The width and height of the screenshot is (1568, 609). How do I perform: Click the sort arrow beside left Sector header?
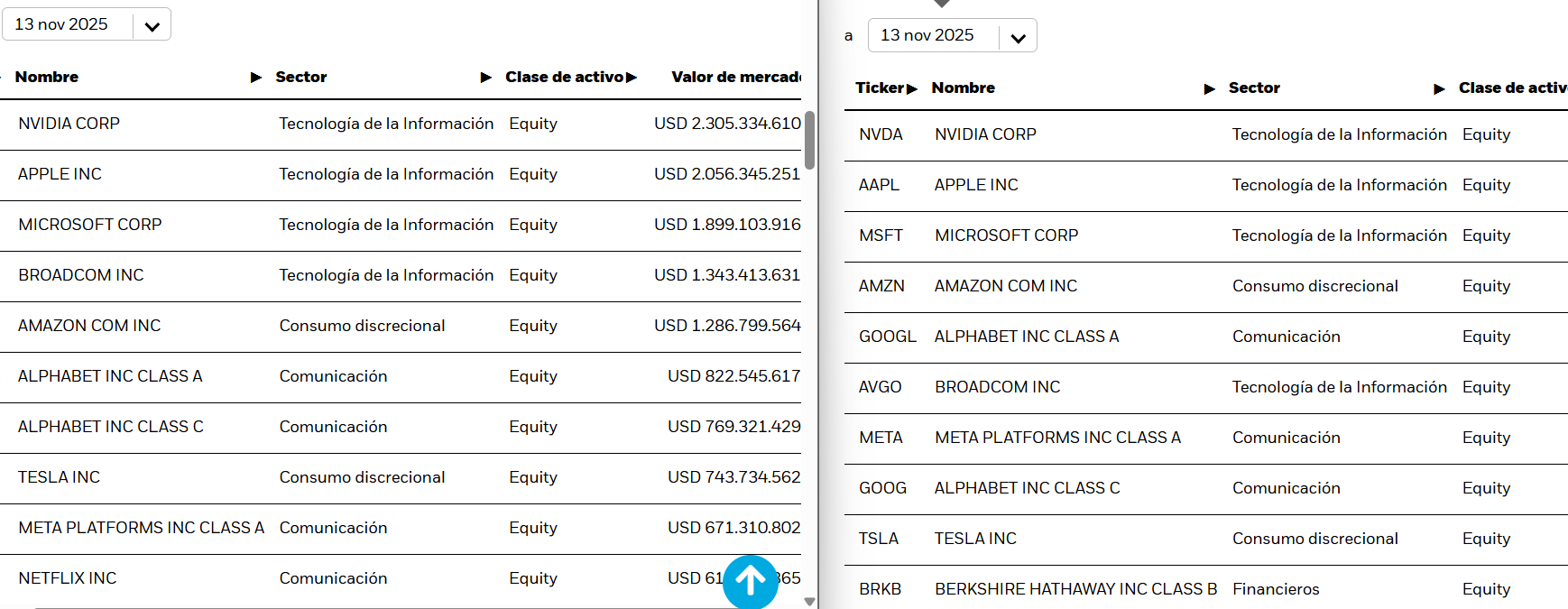tap(486, 78)
